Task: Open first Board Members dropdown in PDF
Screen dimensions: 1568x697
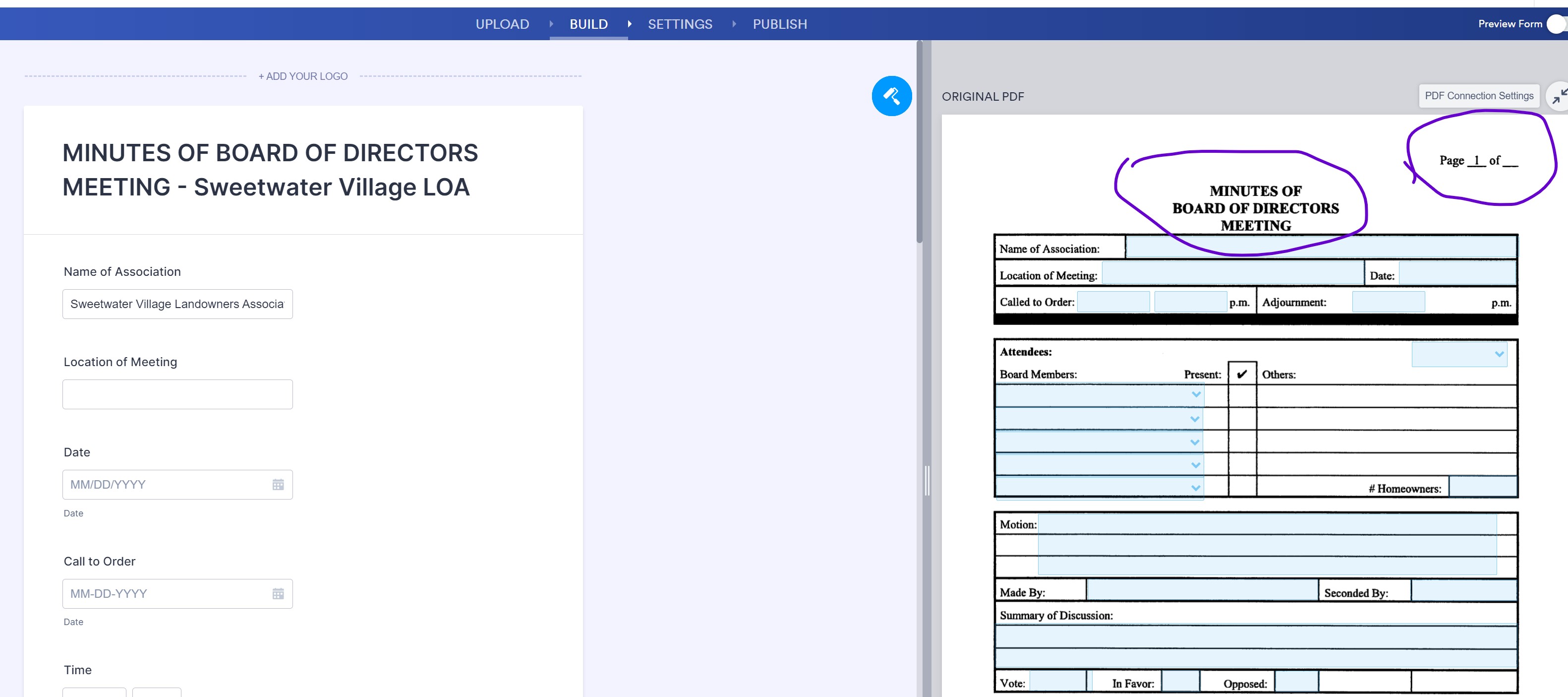Action: tap(1100, 395)
